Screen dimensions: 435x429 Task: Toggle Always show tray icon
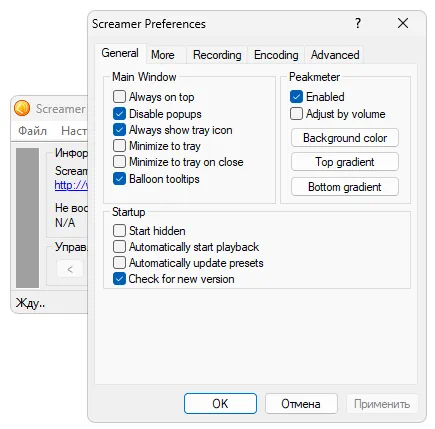119,130
